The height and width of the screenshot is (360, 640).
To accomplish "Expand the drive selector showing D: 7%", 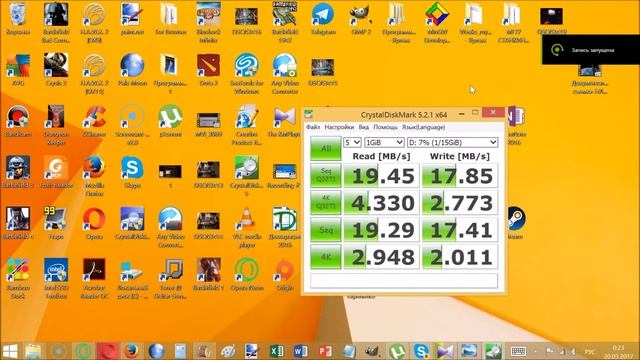I will pos(452,142).
